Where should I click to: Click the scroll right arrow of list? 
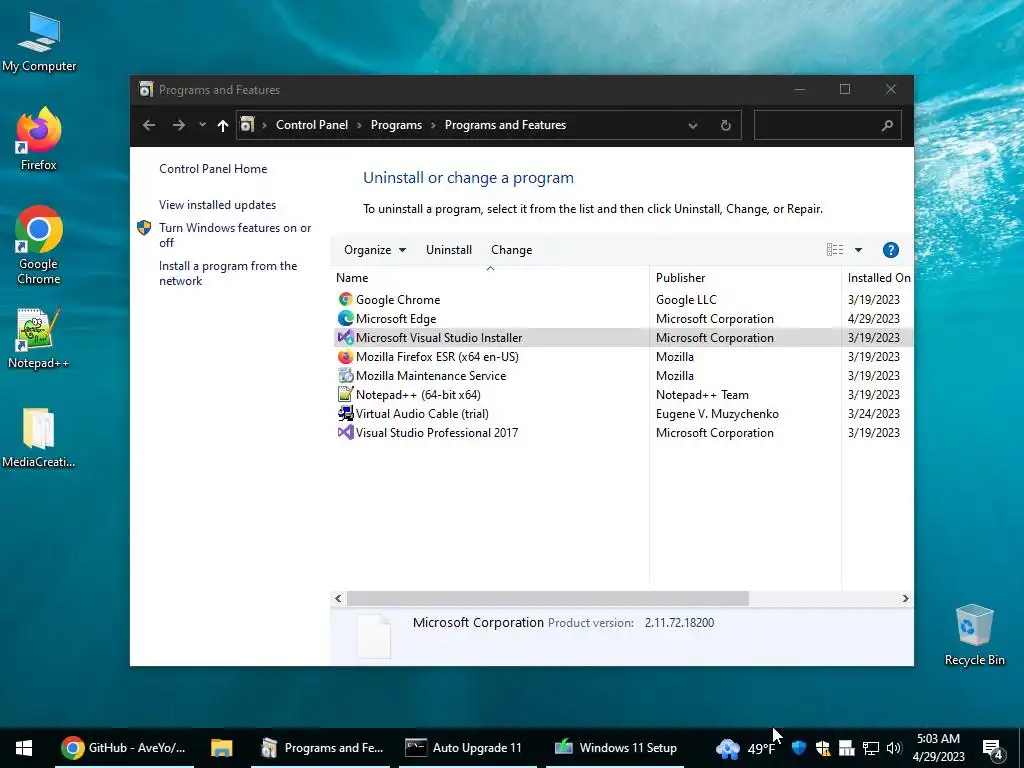[x=905, y=598]
